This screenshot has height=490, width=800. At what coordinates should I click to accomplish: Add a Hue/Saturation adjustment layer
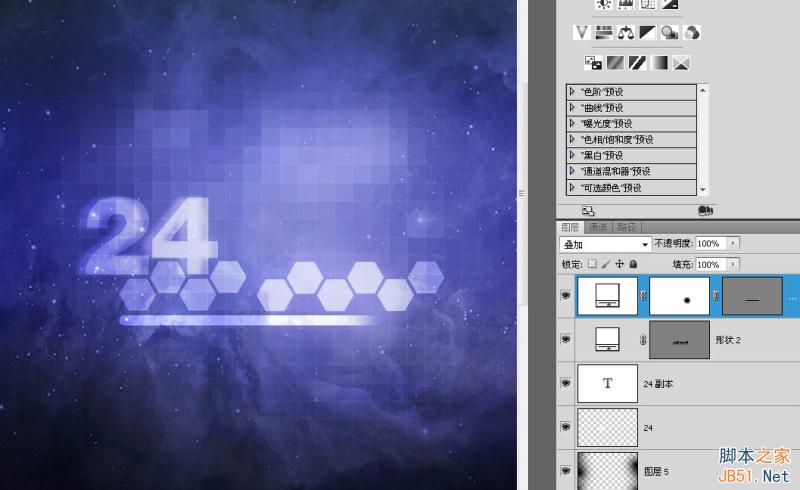point(604,33)
